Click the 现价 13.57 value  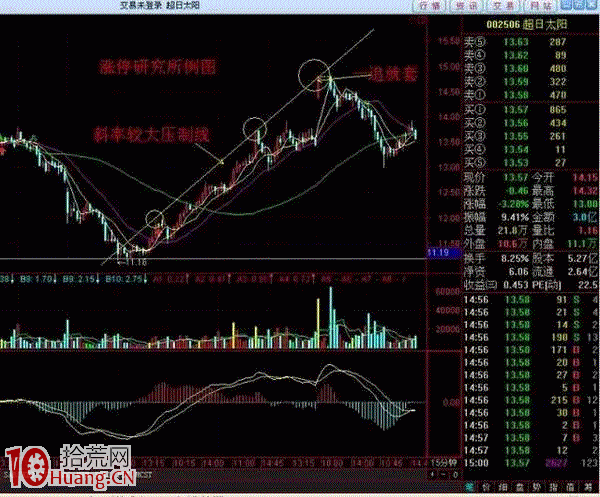(516, 177)
